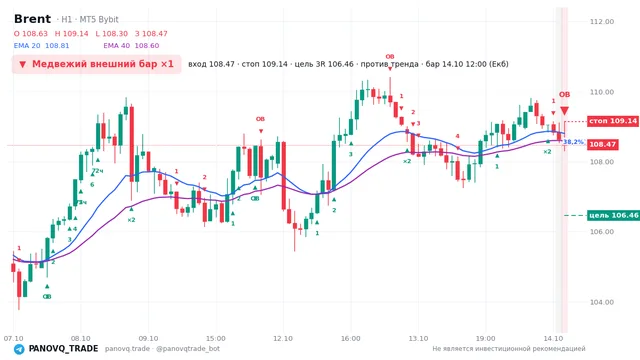Click the 104.00 price axis label

tap(602, 302)
